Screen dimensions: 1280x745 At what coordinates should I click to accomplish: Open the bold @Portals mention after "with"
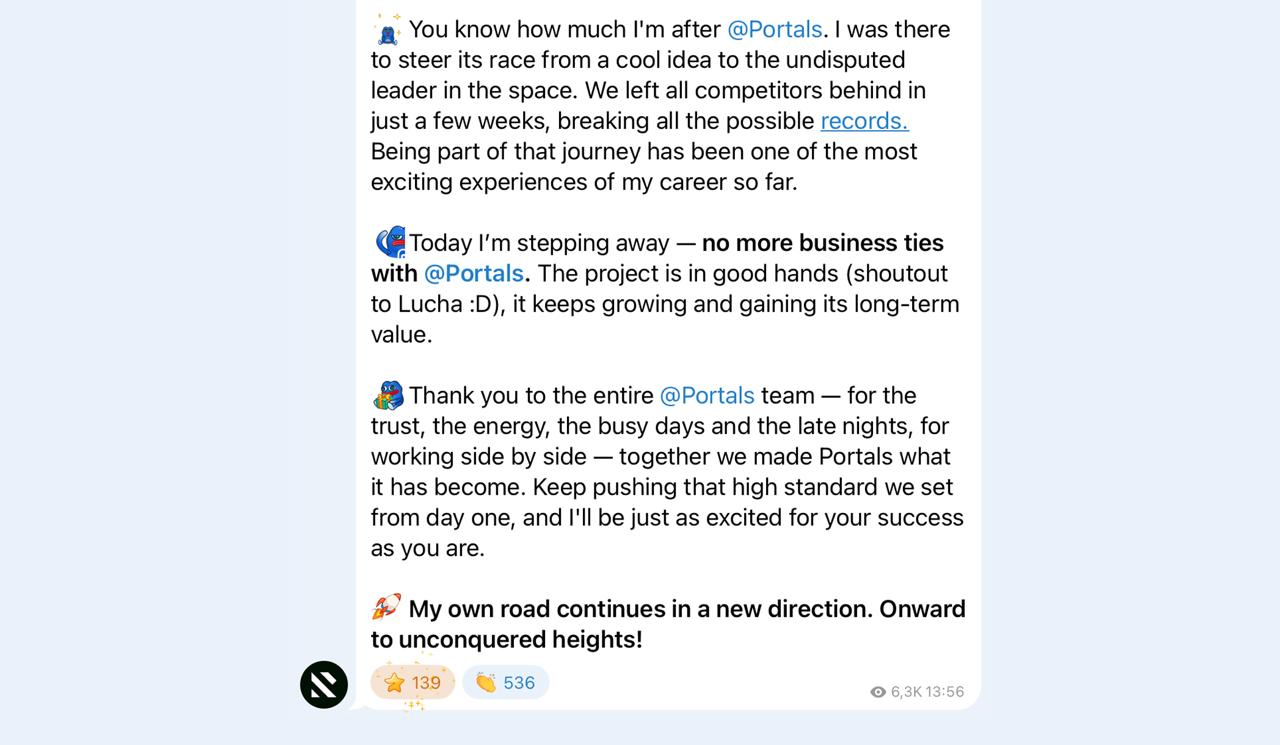(x=474, y=274)
